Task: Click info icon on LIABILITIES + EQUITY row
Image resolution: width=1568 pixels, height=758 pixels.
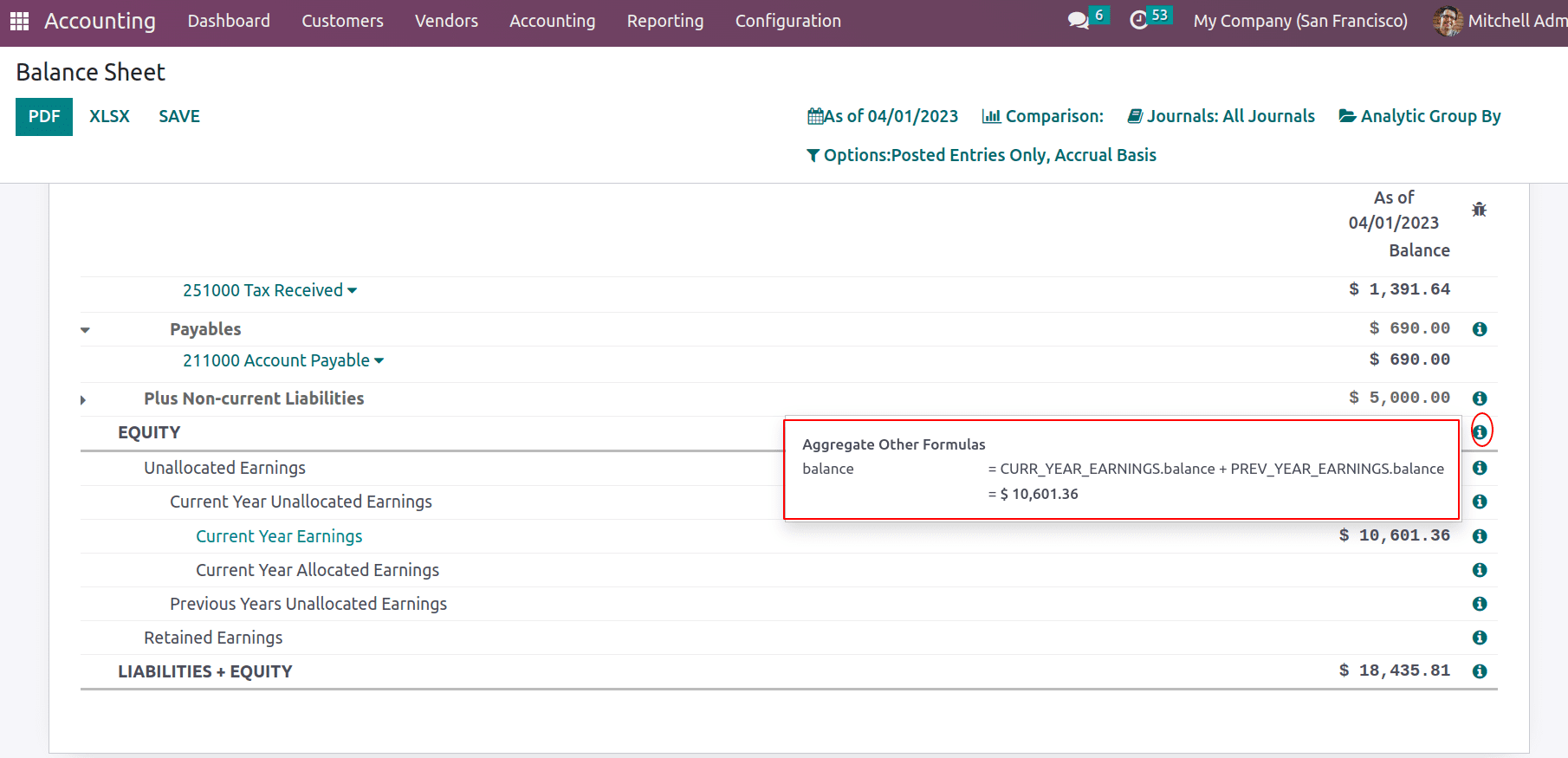Action: [1479, 671]
